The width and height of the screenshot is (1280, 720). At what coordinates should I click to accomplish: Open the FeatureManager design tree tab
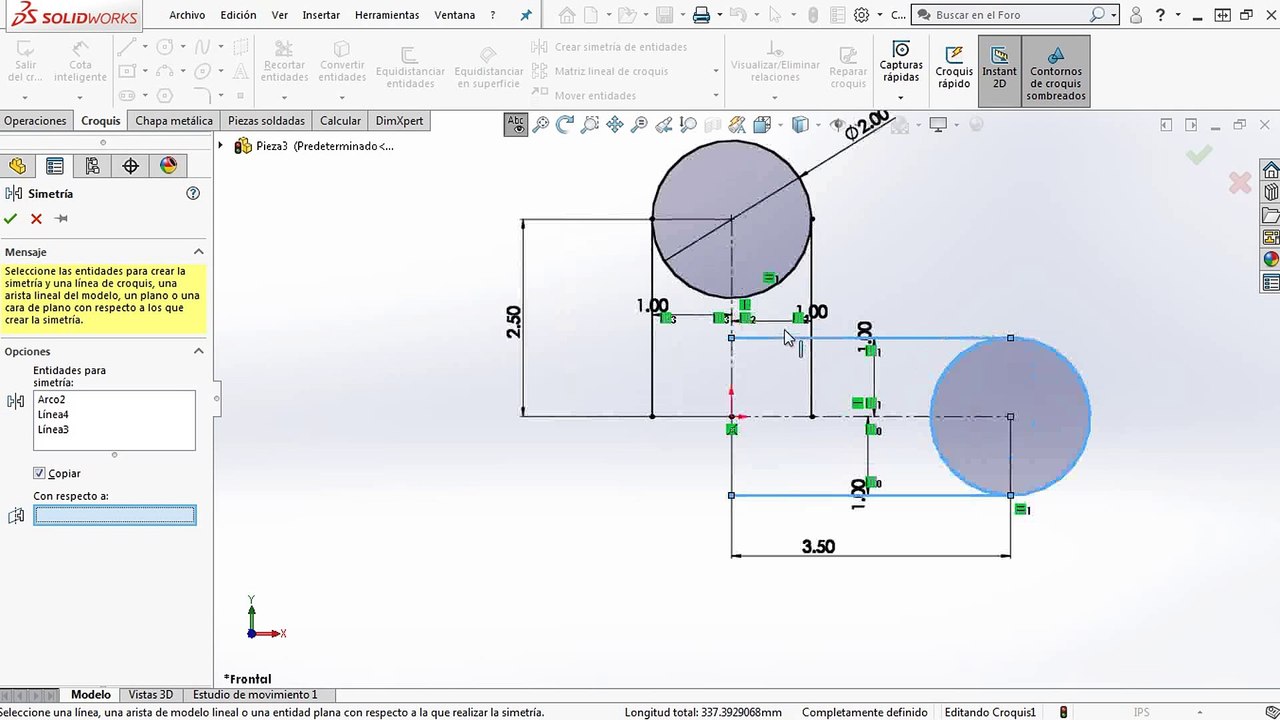(x=17, y=166)
